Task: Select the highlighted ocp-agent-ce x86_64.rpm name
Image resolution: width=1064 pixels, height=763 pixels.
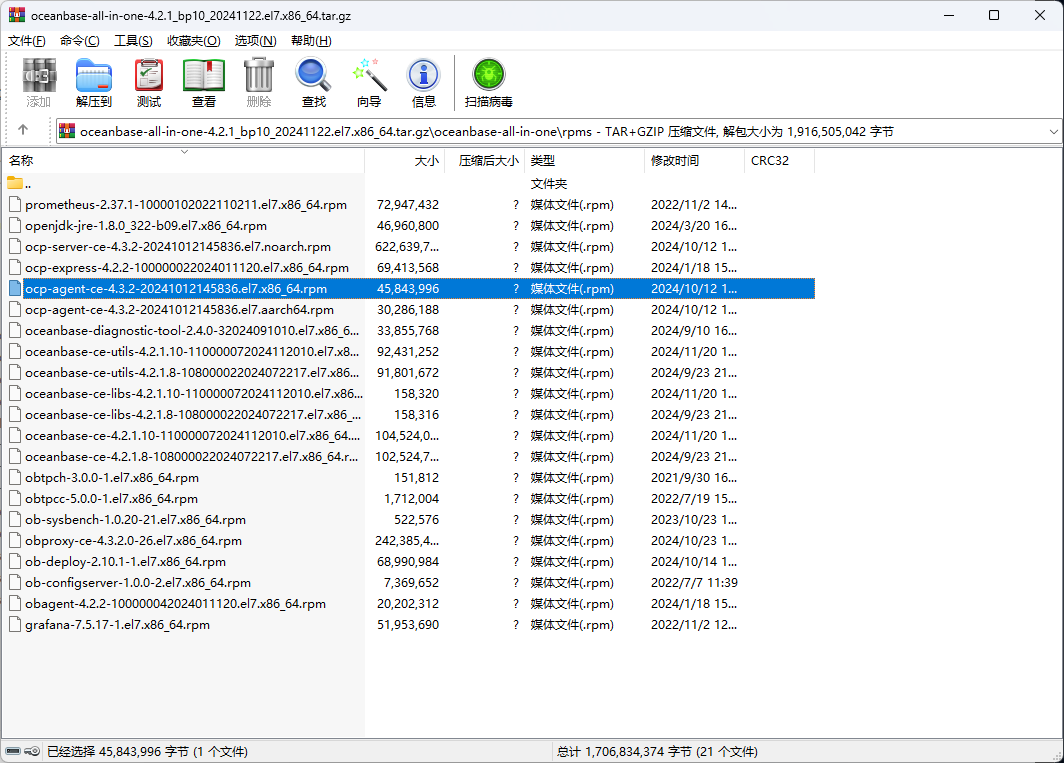Action: (176, 289)
